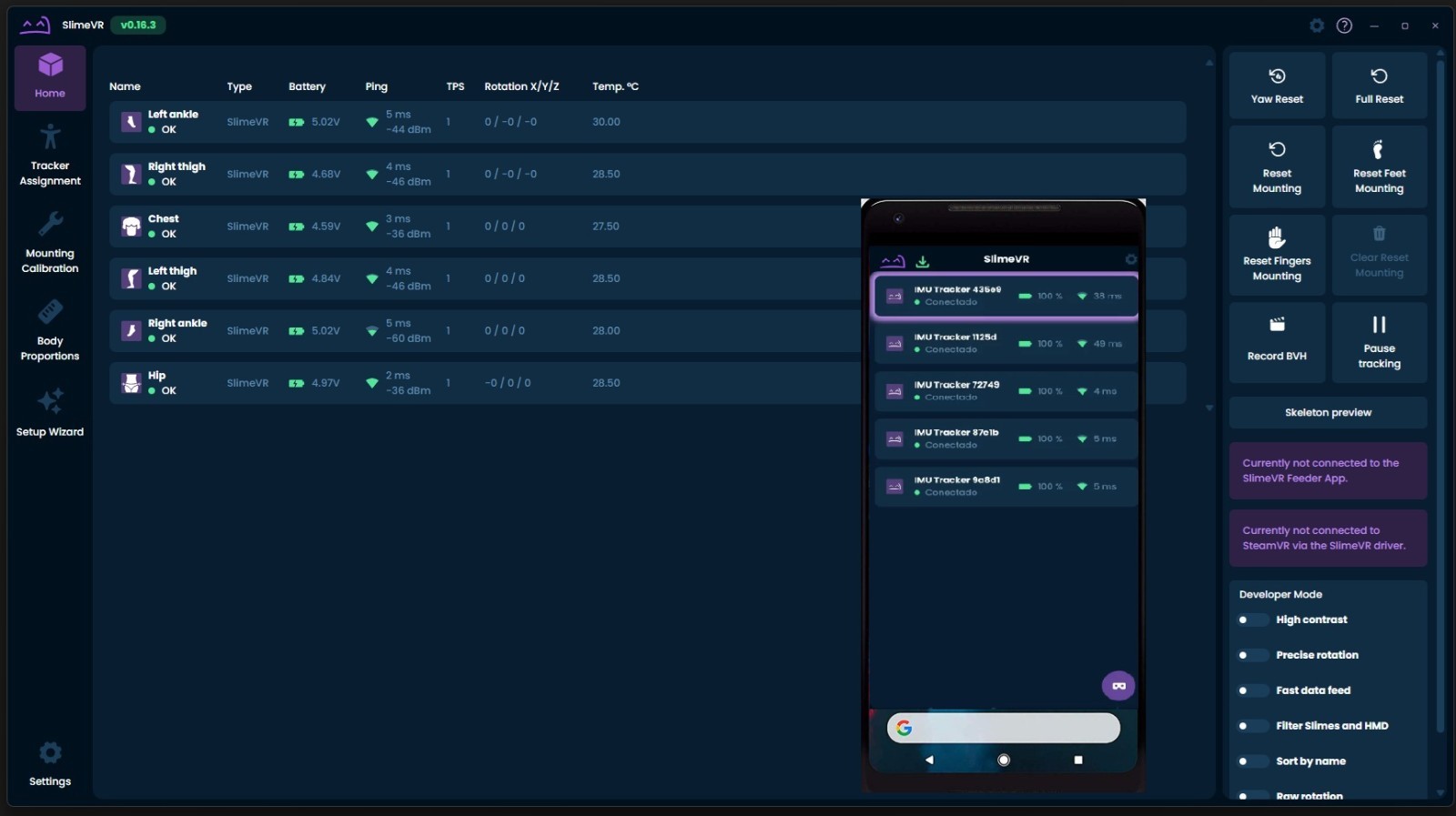
Task: Click the Google search bar on phone
Action: pos(1004,728)
